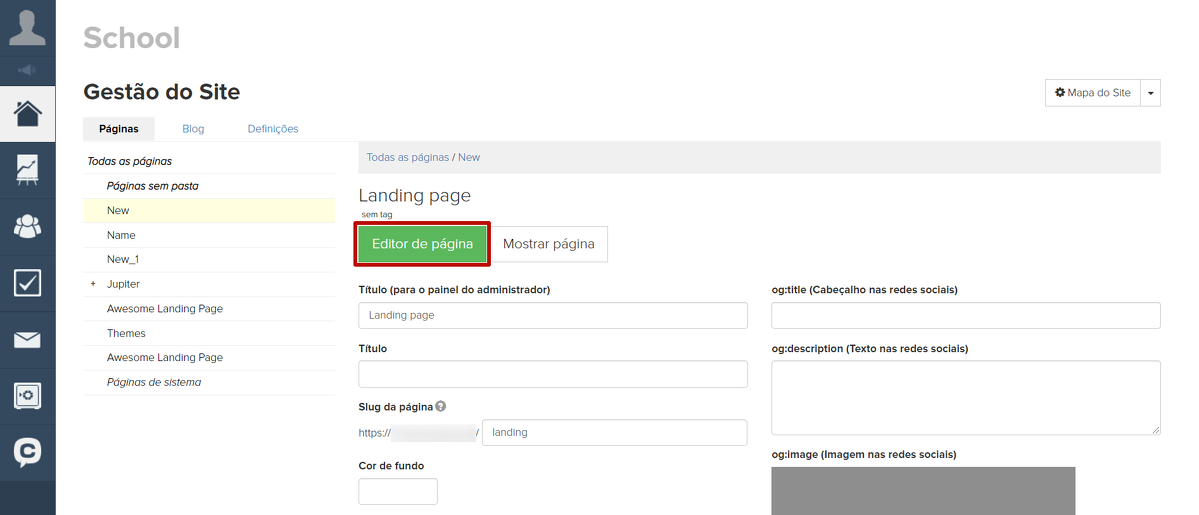1199x515 pixels.
Task: Switch to the Blog tab
Action: [x=193, y=129]
